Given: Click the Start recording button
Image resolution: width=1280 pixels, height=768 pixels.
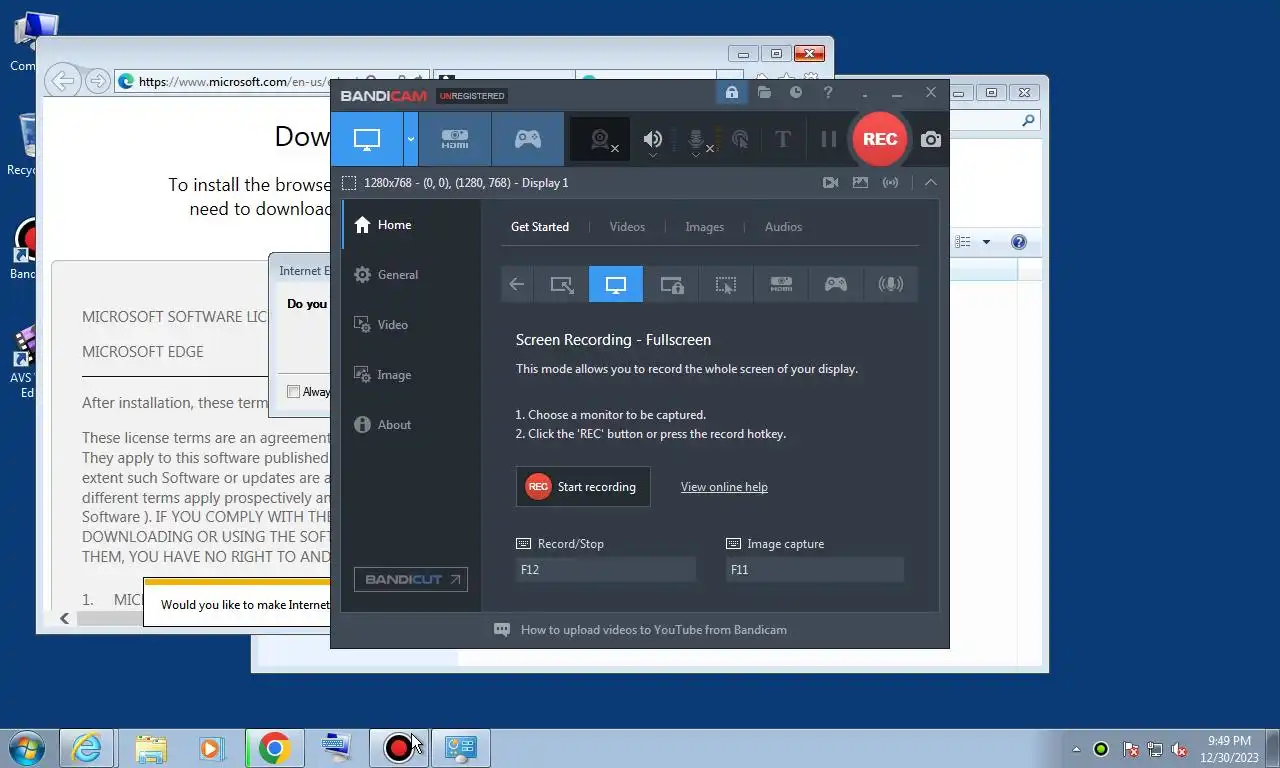Looking at the screenshot, I should [583, 487].
